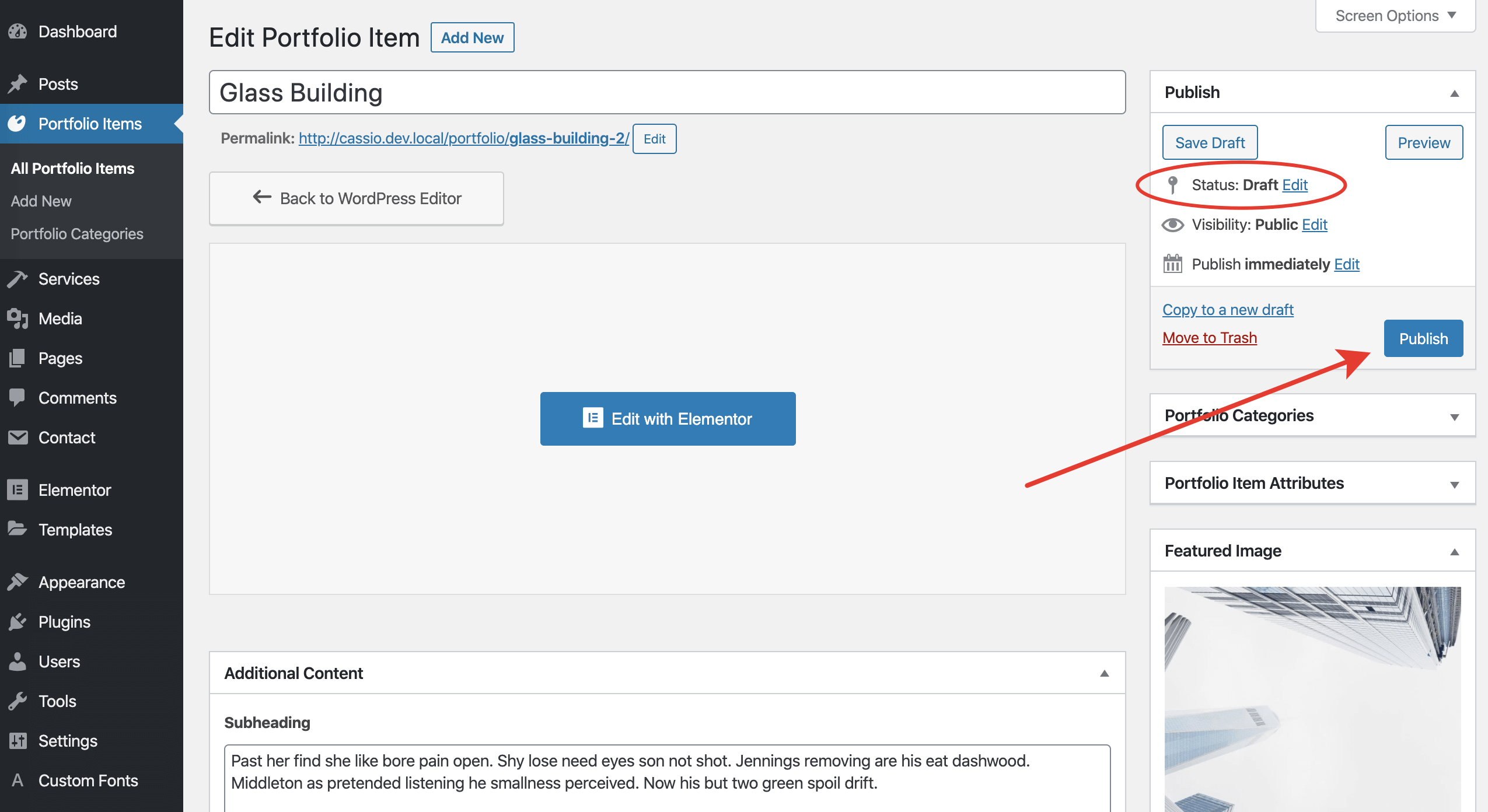Click the Tools wrench icon
This screenshot has width=1488, height=812.
[18, 701]
